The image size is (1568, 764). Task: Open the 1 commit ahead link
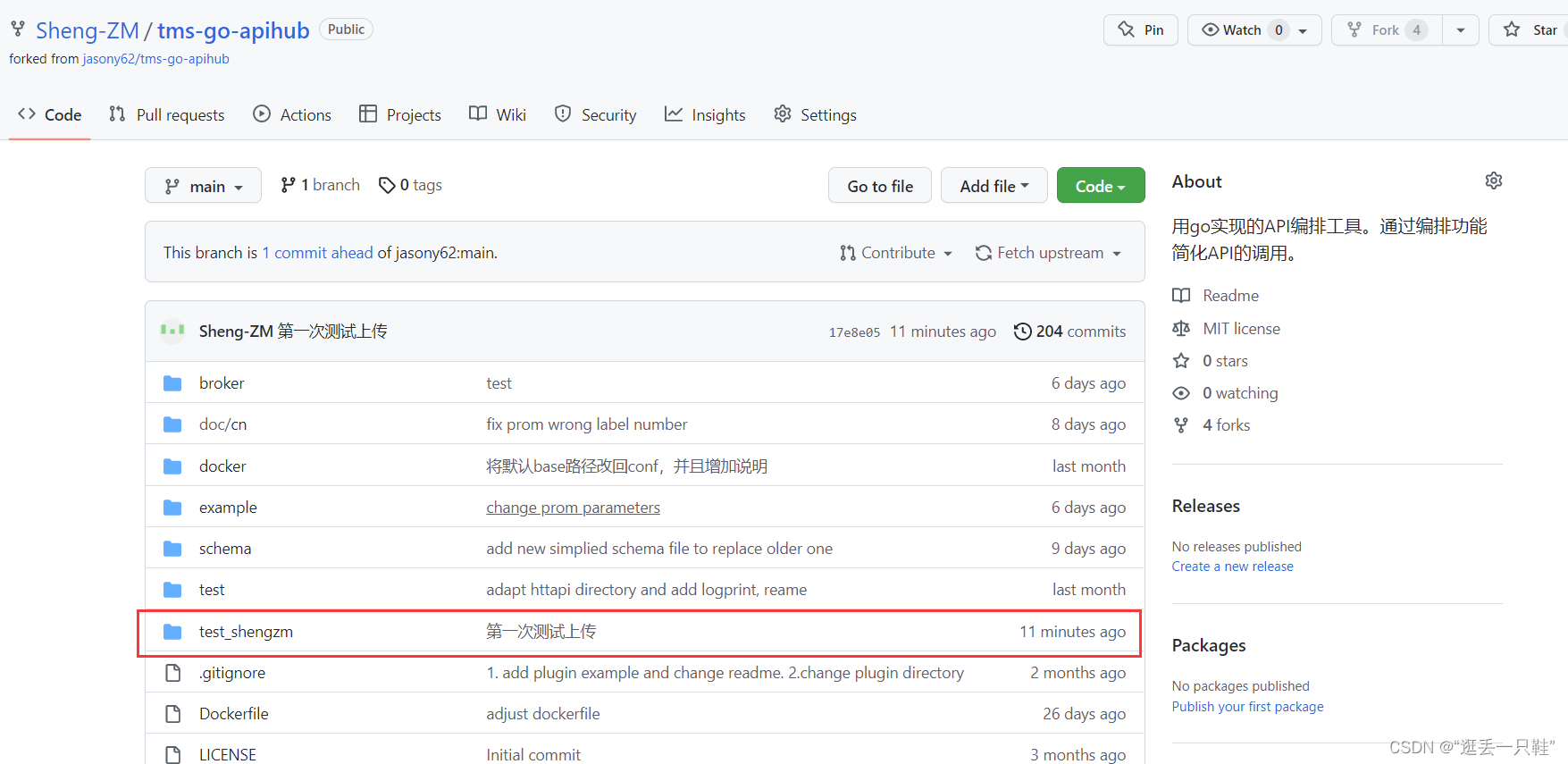[x=318, y=253]
